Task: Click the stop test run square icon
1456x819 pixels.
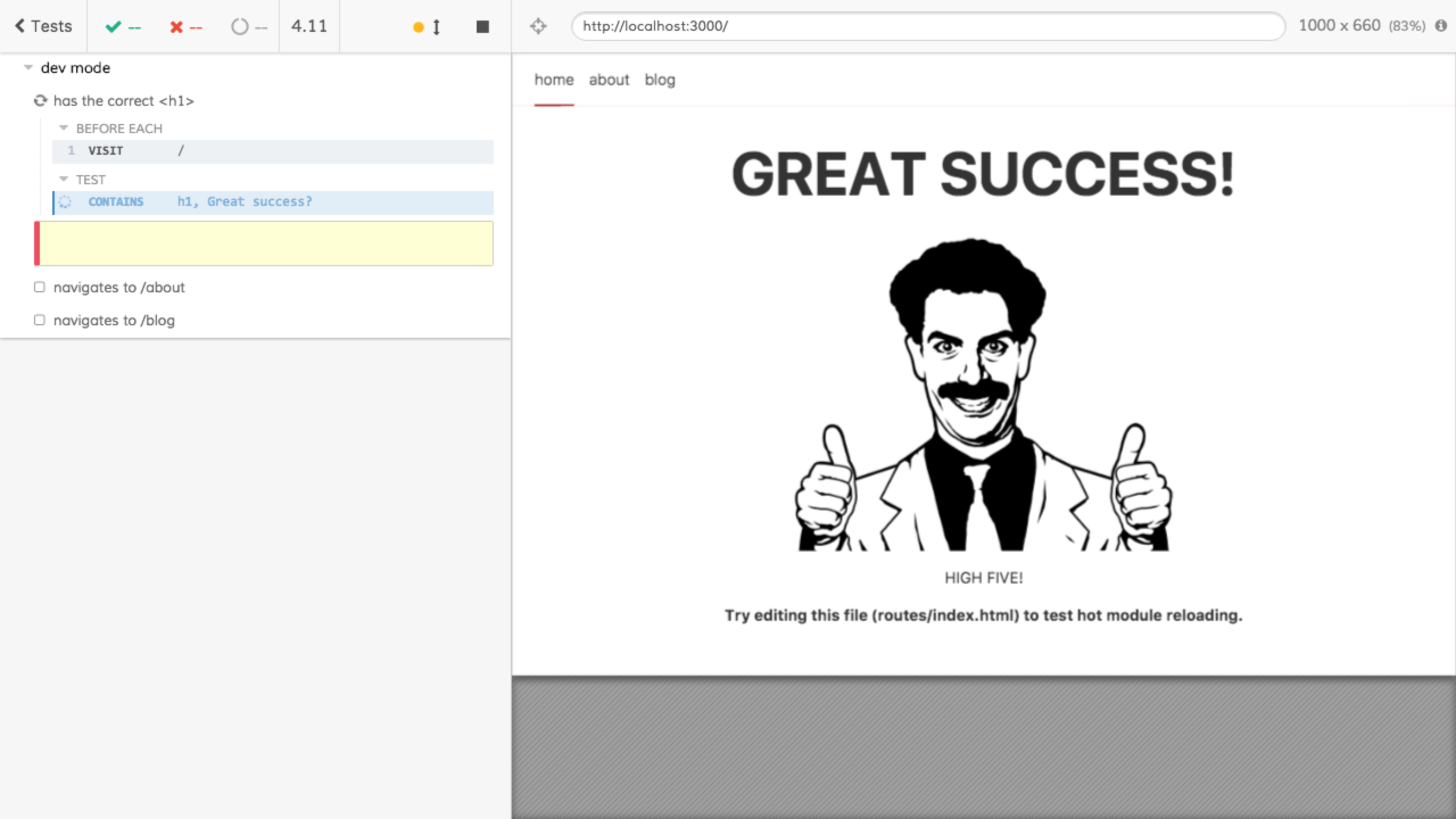Action: point(482,27)
